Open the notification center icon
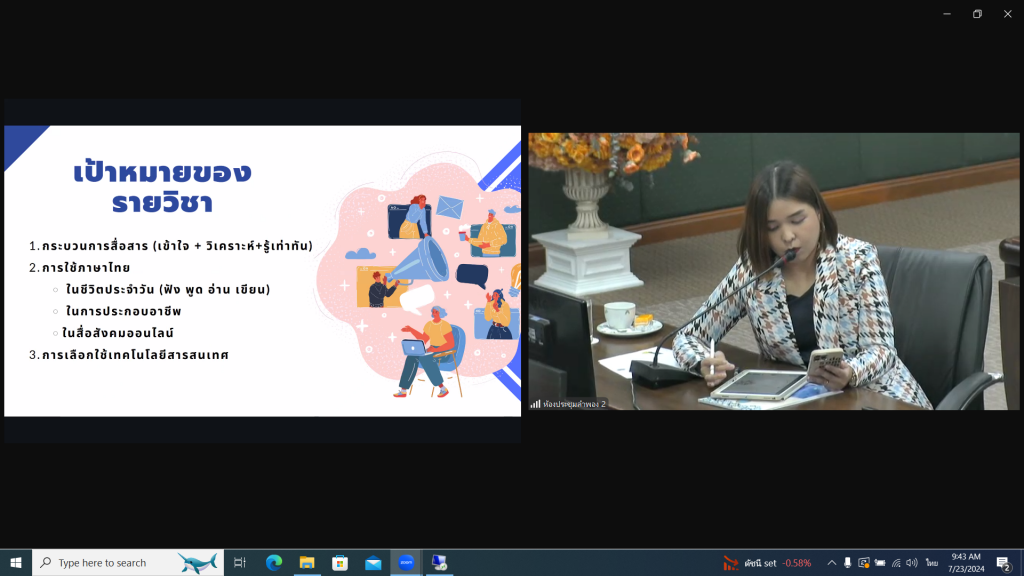Image resolution: width=1024 pixels, height=576 pixels. pos(1003,563)
